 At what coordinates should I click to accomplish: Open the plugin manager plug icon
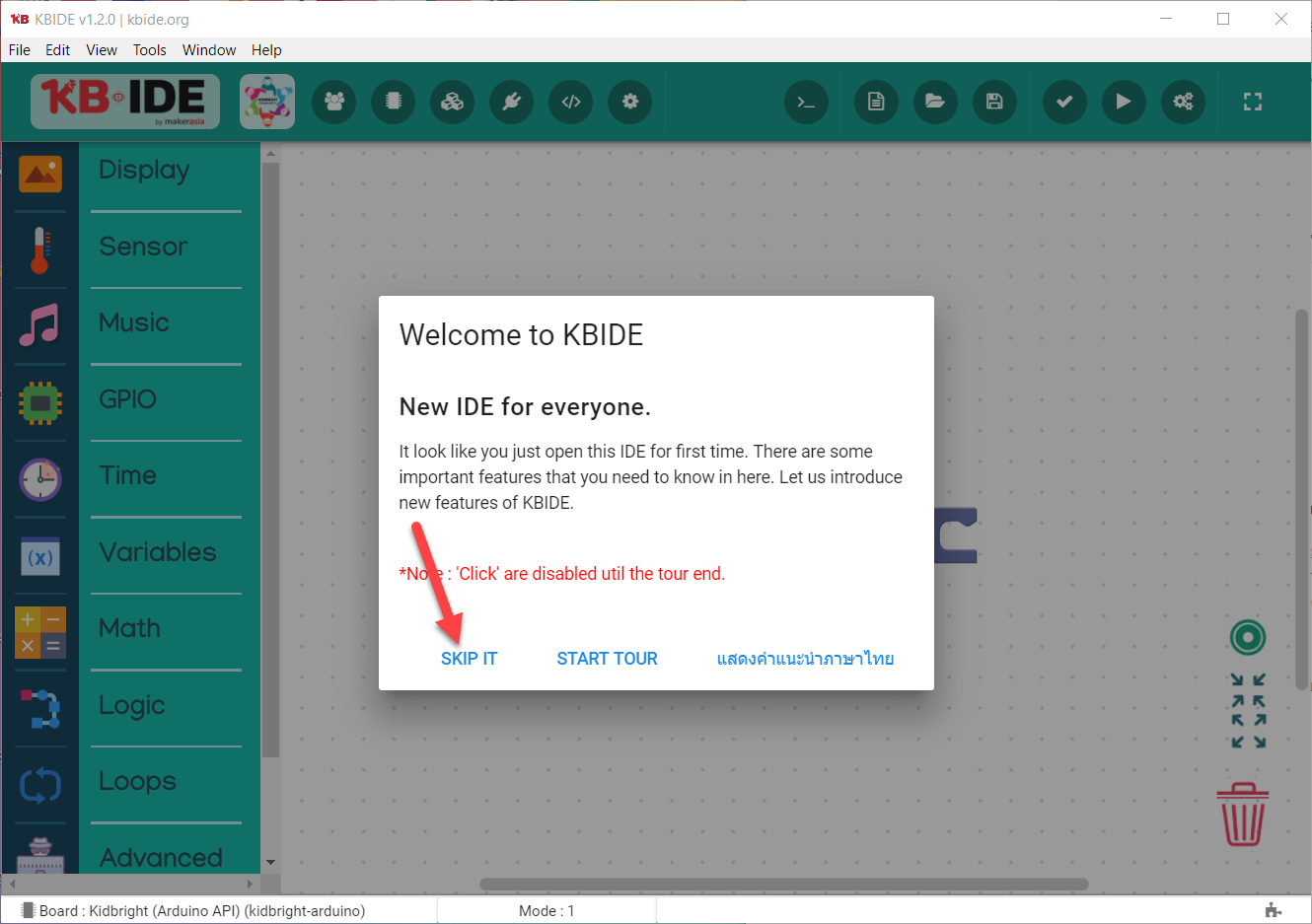pos(512,102)
